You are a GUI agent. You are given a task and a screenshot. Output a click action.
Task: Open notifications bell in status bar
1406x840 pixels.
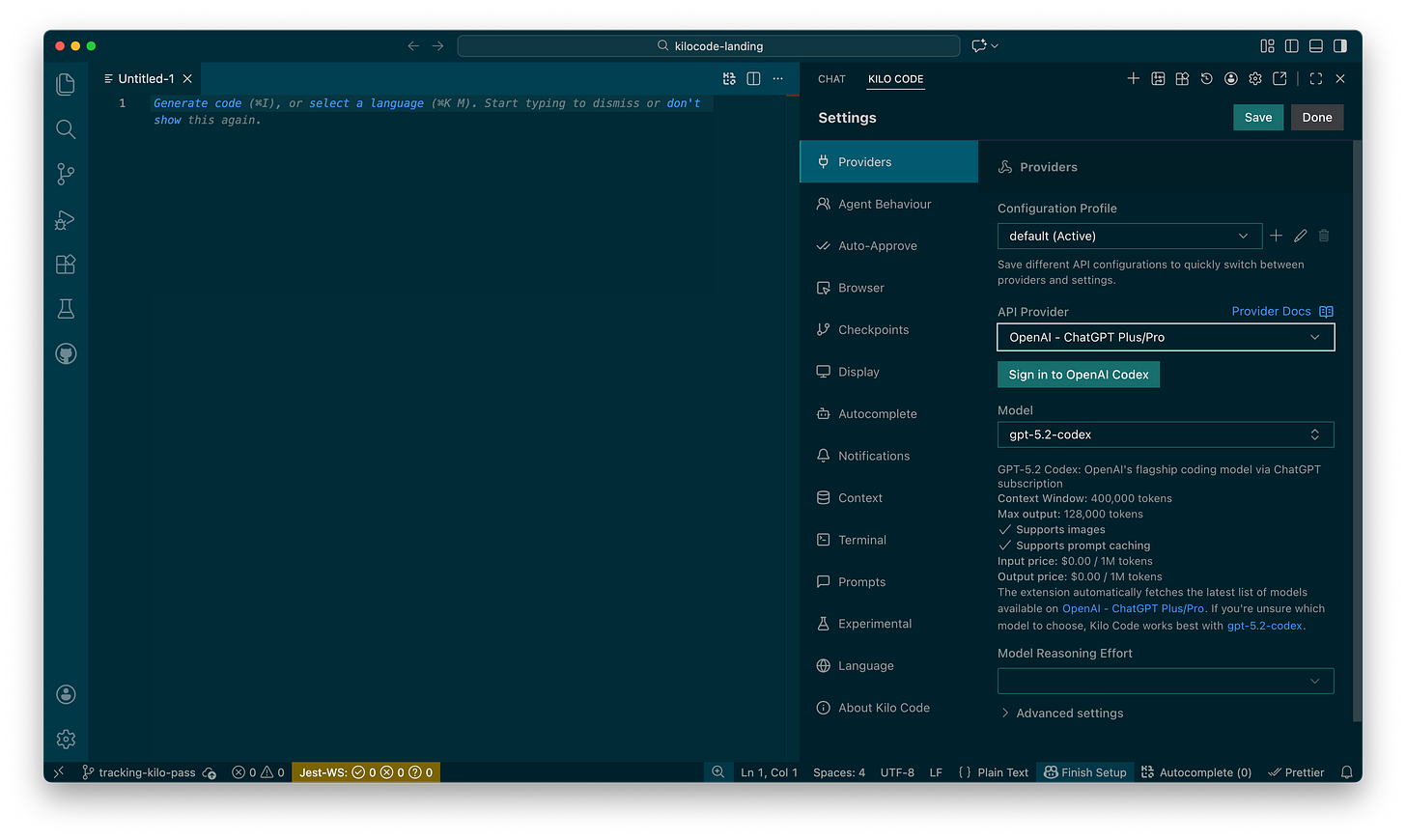pos(1346,772)
